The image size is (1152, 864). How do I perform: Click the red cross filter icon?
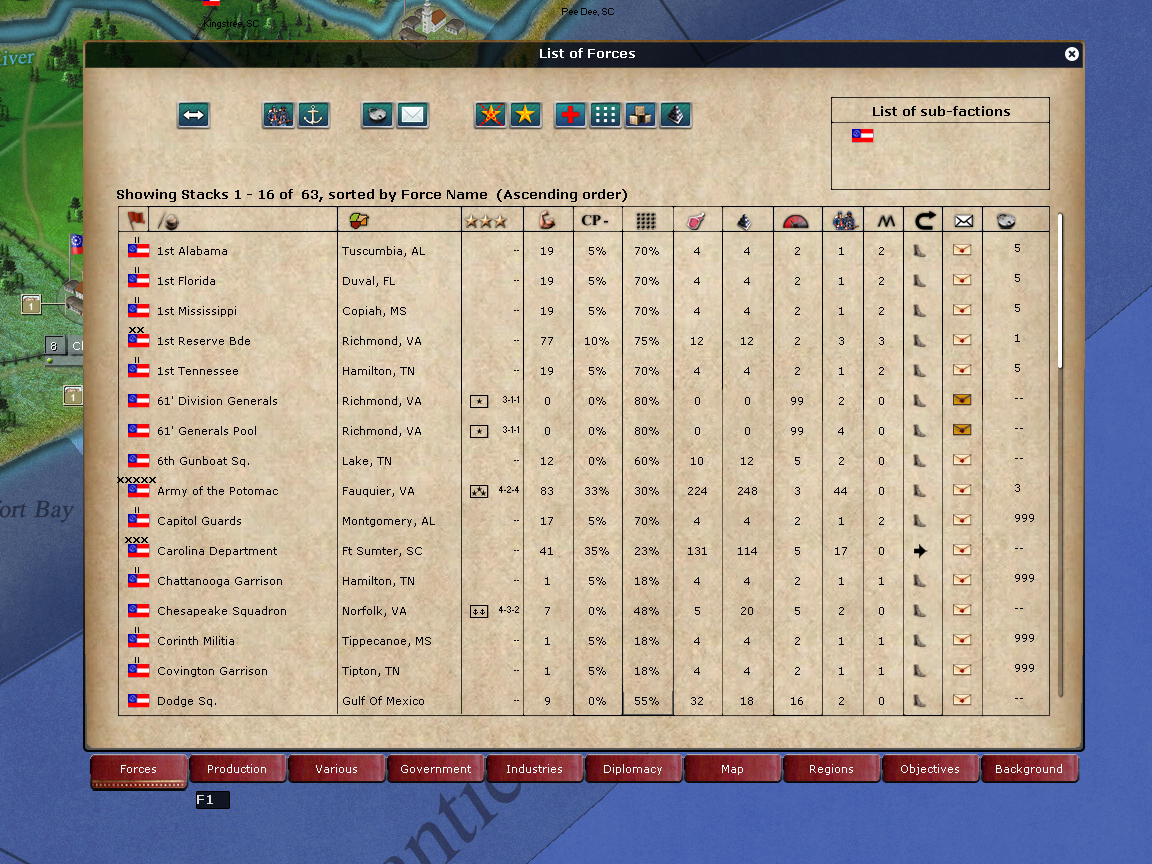pos(570,116)
